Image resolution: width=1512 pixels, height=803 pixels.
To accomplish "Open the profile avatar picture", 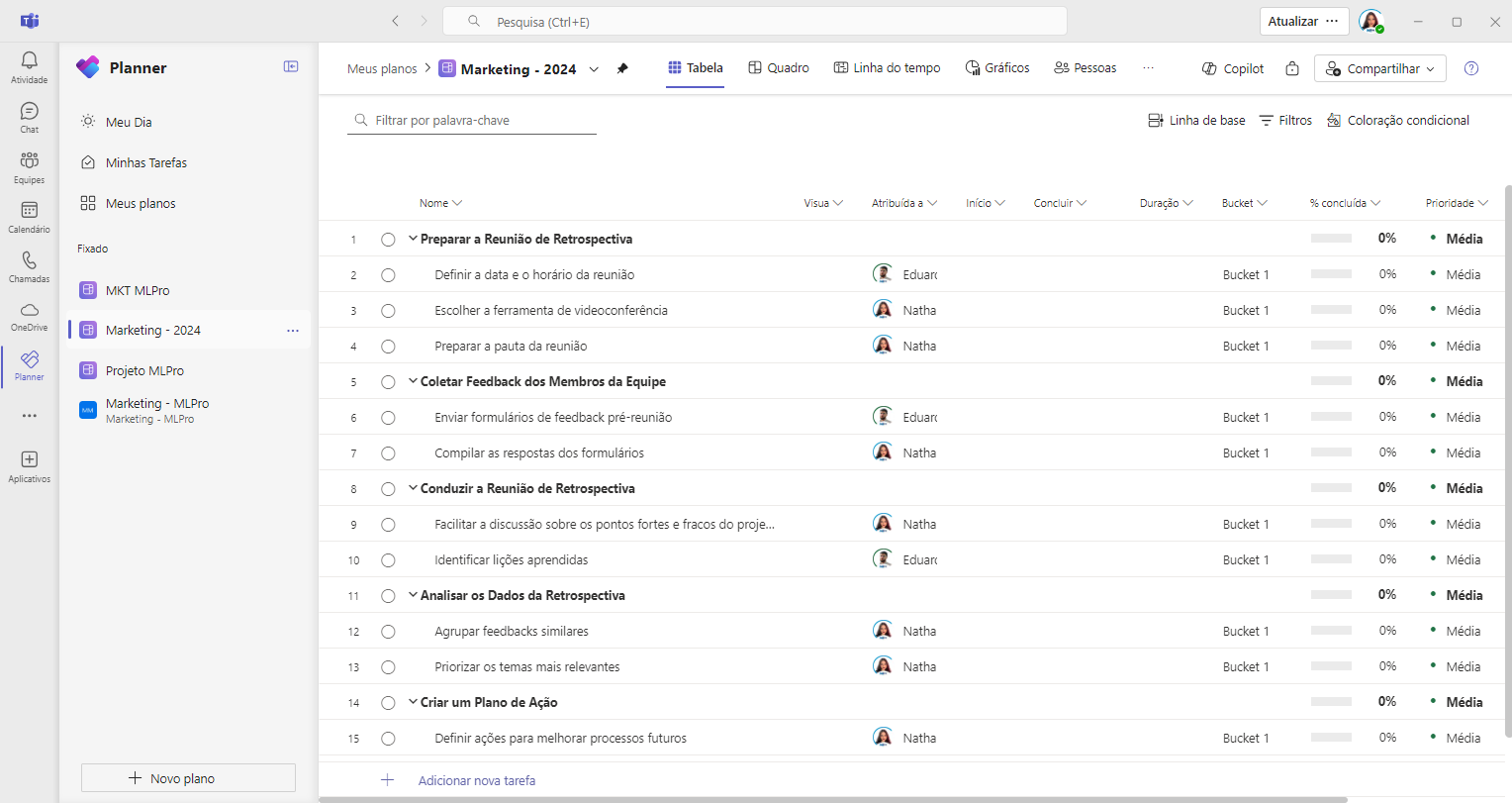I will click(1370, 21).
